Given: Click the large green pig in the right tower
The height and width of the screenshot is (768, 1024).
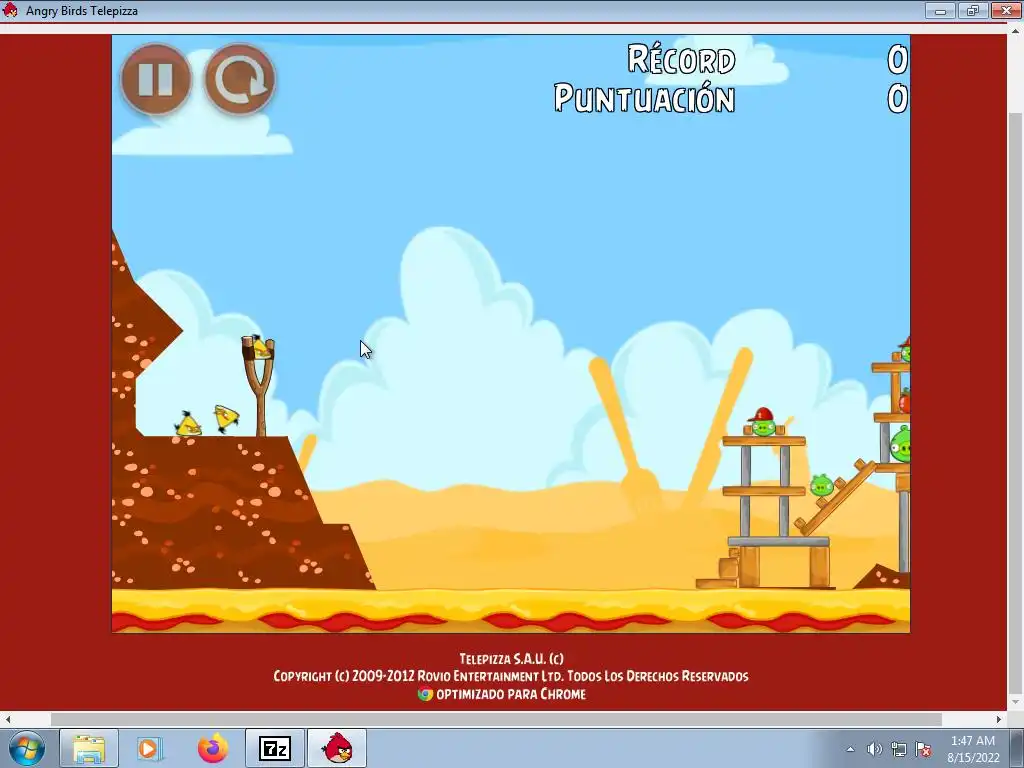Looking at the screenshot, I should (901, 443).
